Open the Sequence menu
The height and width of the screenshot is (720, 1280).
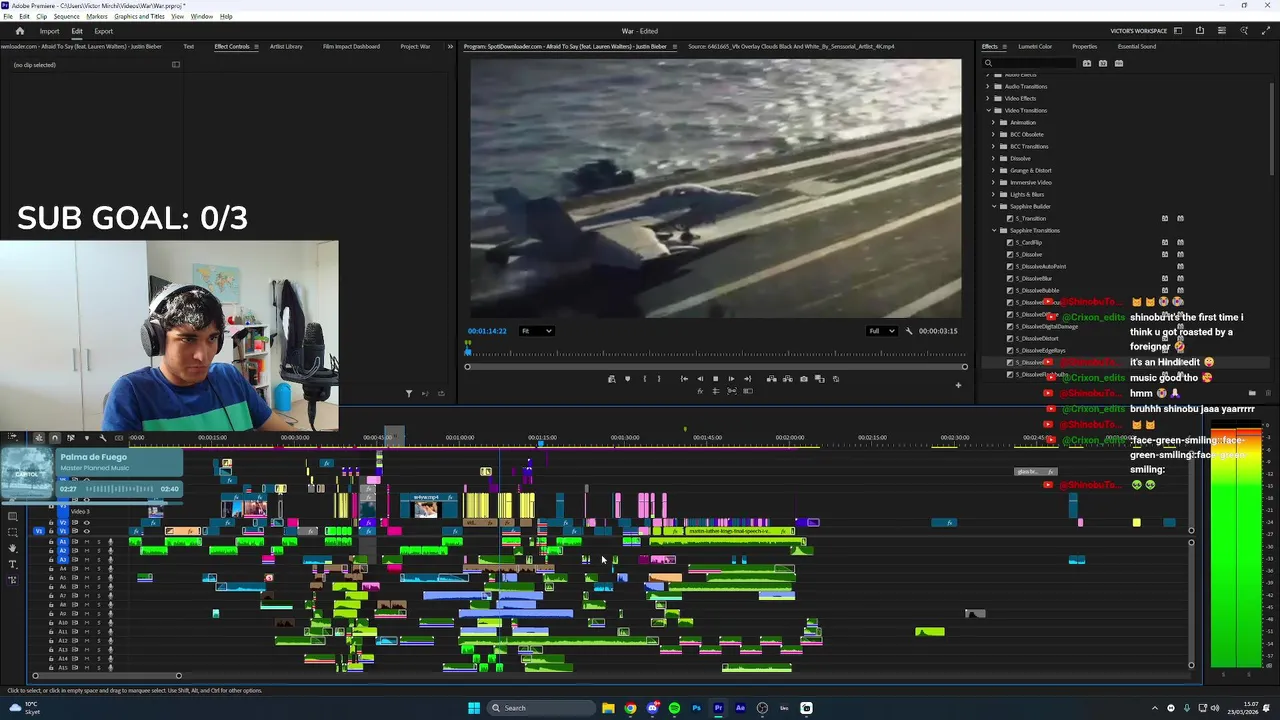point(66,16)
